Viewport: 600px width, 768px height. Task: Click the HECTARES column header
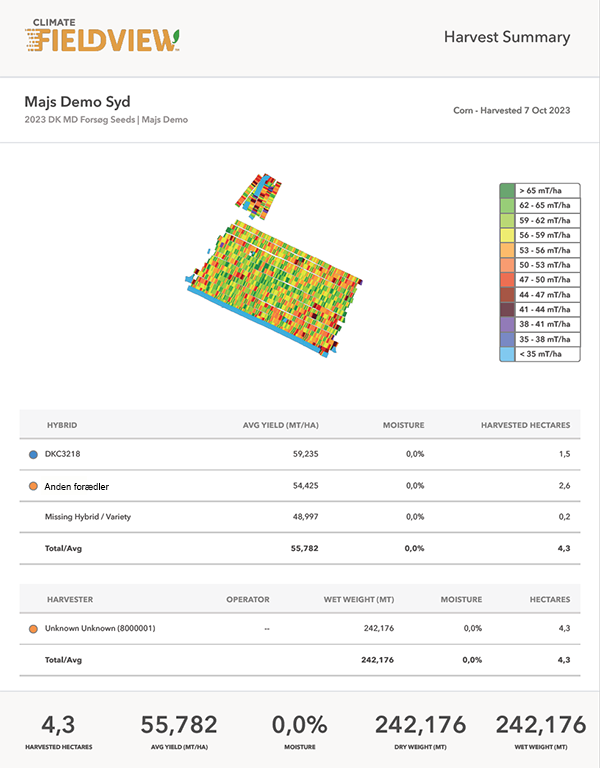tap(550, 600)
